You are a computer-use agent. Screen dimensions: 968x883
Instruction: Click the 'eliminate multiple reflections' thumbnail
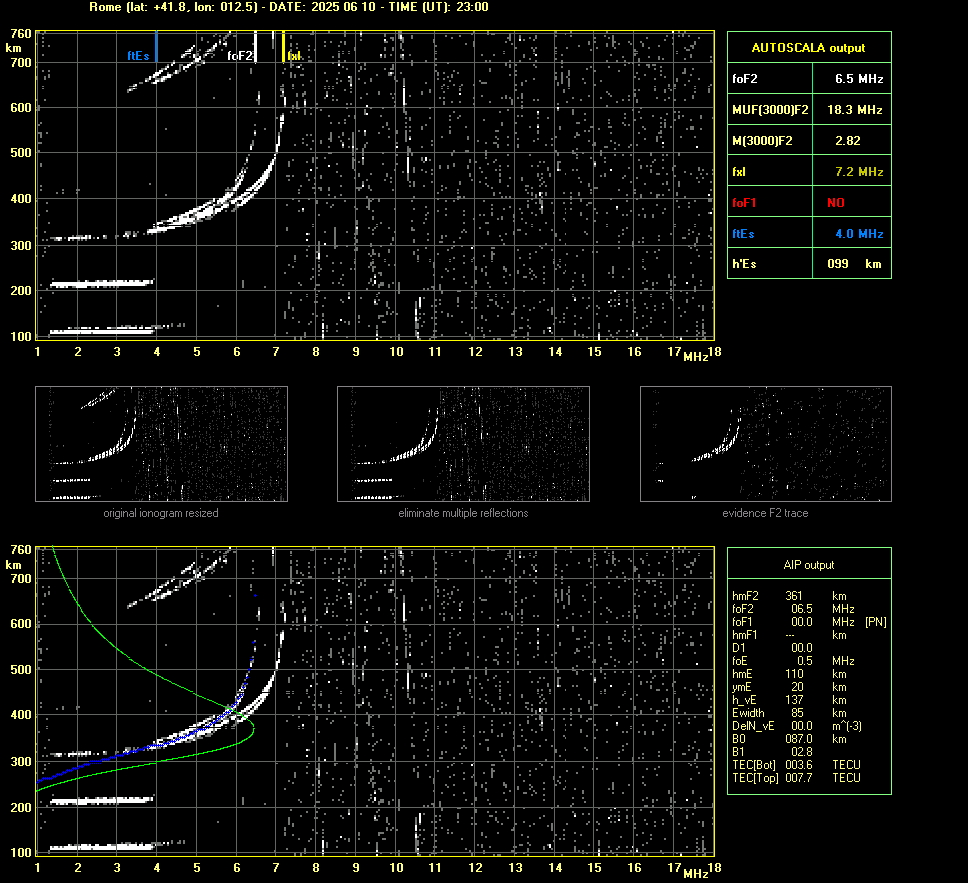[x=463, y=444]
